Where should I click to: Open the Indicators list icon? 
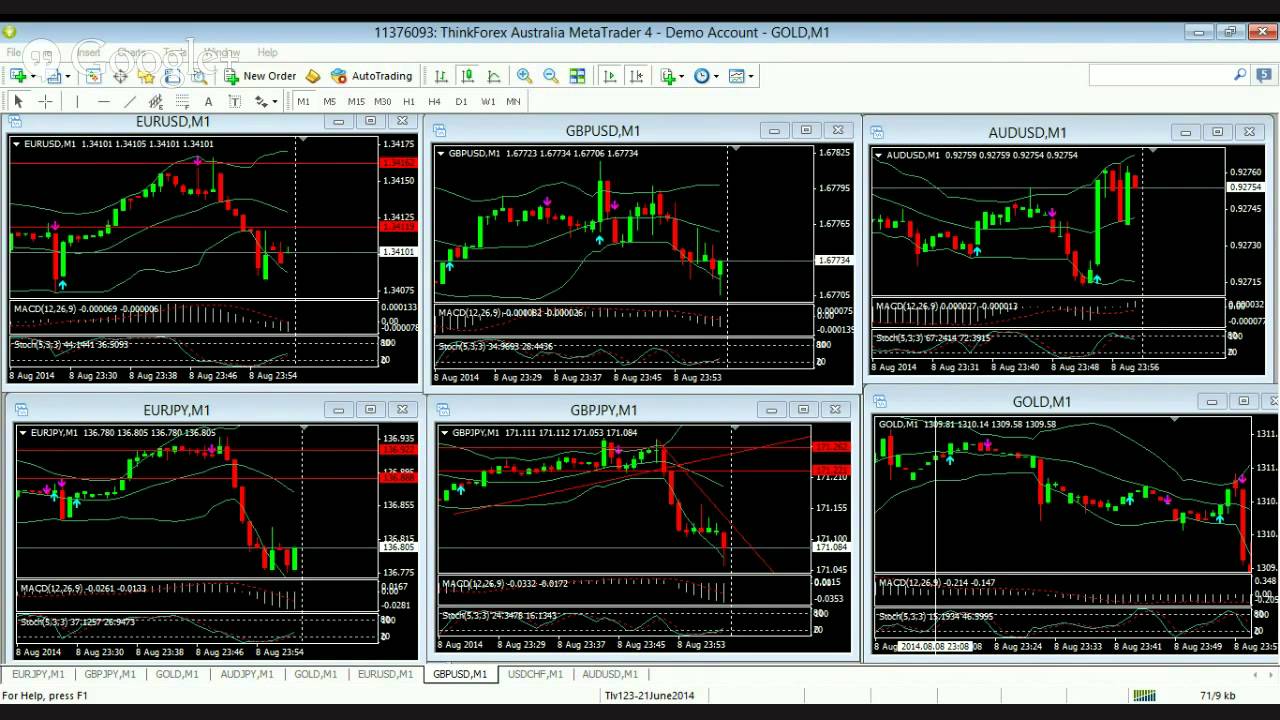point(668,76)
